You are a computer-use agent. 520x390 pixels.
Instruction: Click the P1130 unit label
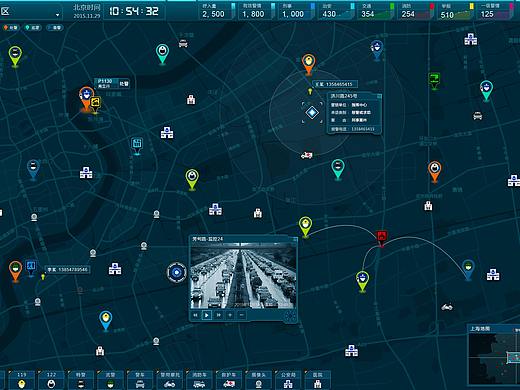tap(113, 83)
